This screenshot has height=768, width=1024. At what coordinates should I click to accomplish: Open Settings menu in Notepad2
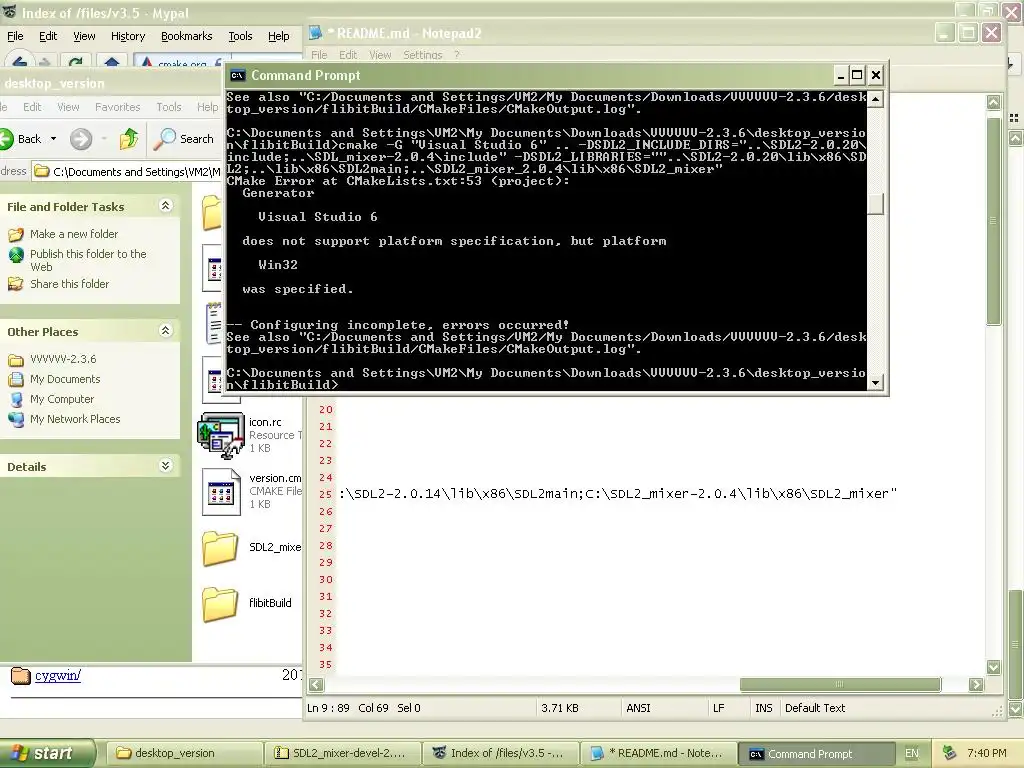coord(422,55)
